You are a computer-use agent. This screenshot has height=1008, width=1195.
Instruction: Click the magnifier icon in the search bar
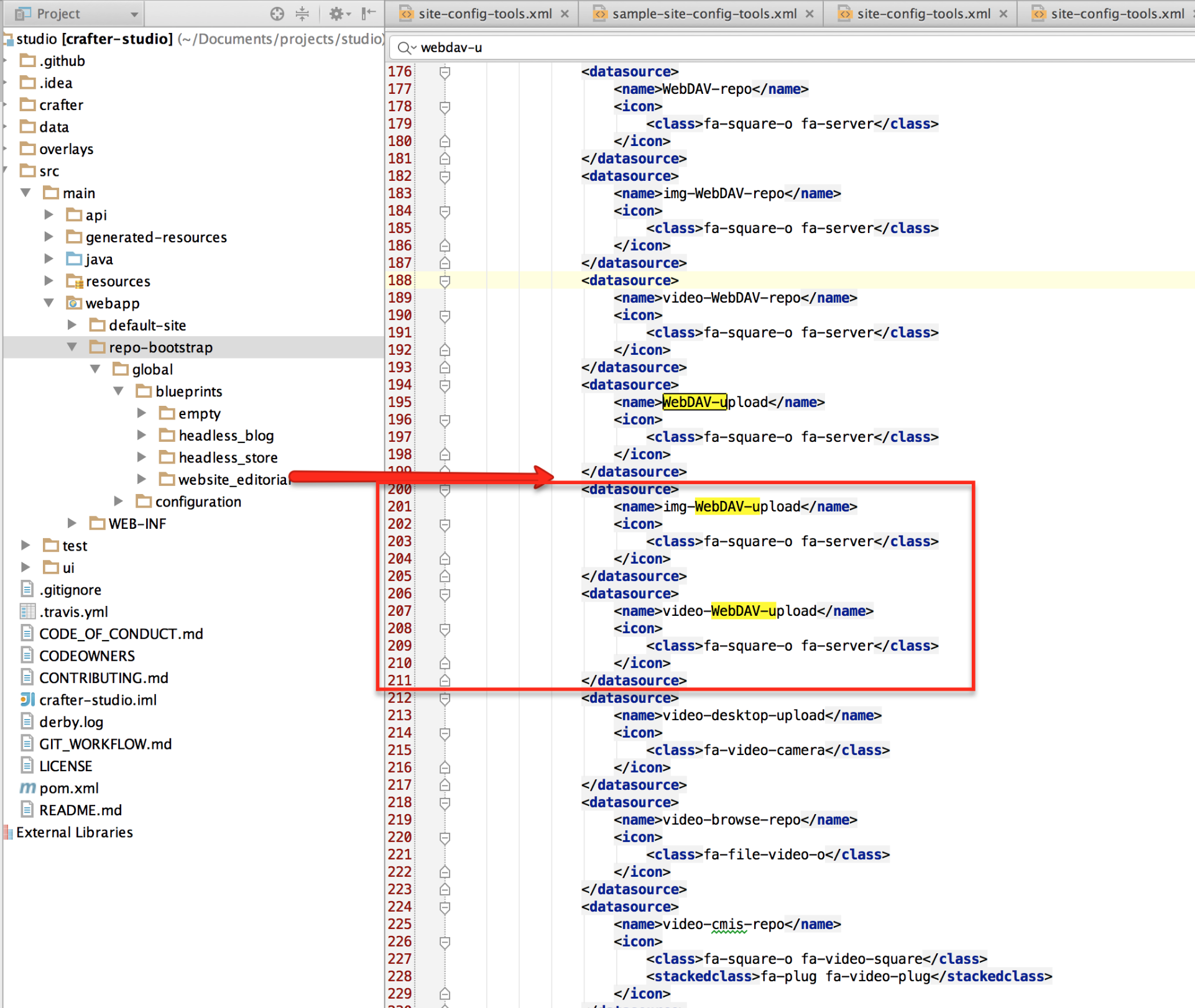click(x=405, y=47)
